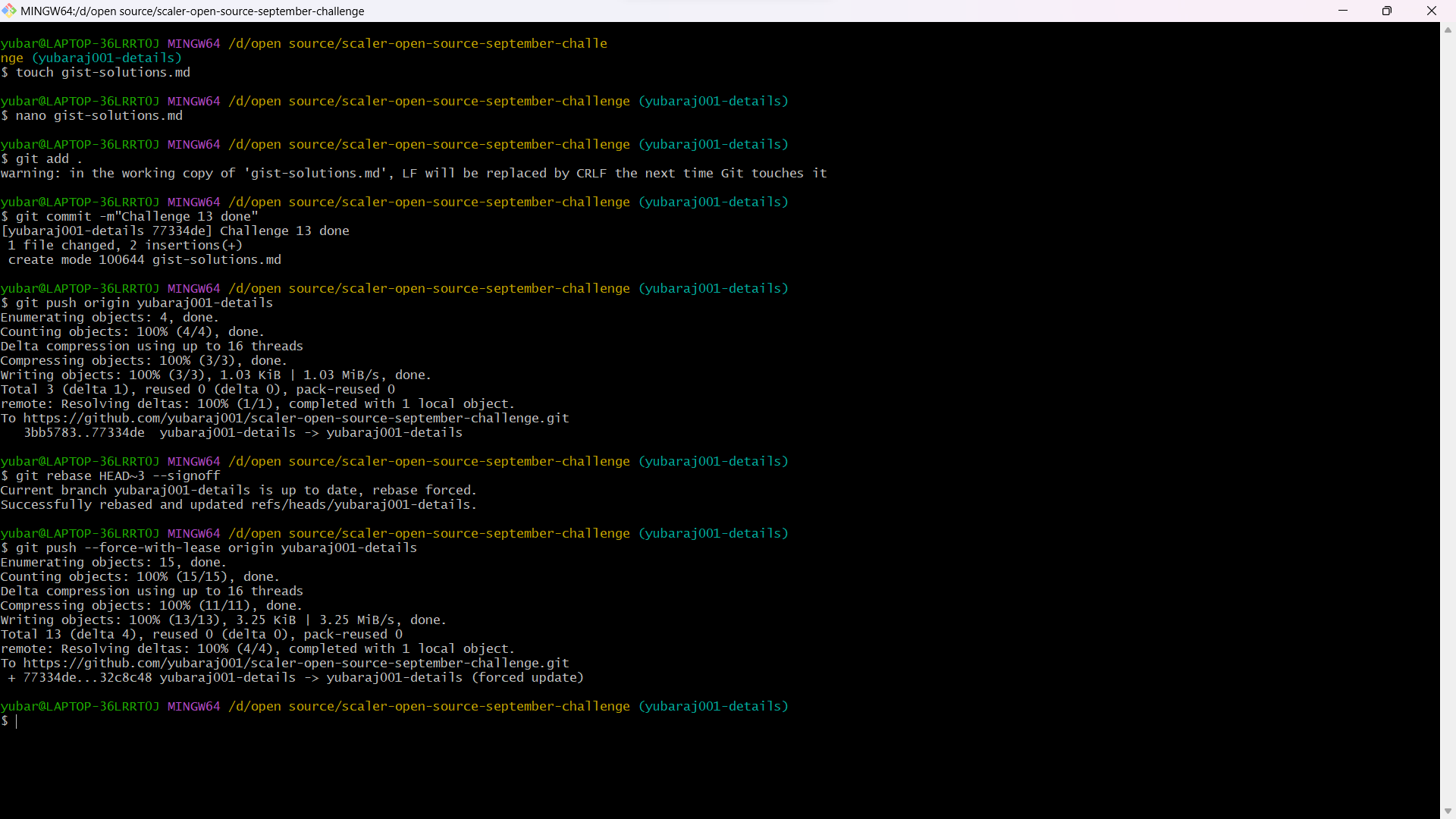Click the 'forced update' text in push output
This screenshot has height=819, width=1456.
(x=527, y=677)
